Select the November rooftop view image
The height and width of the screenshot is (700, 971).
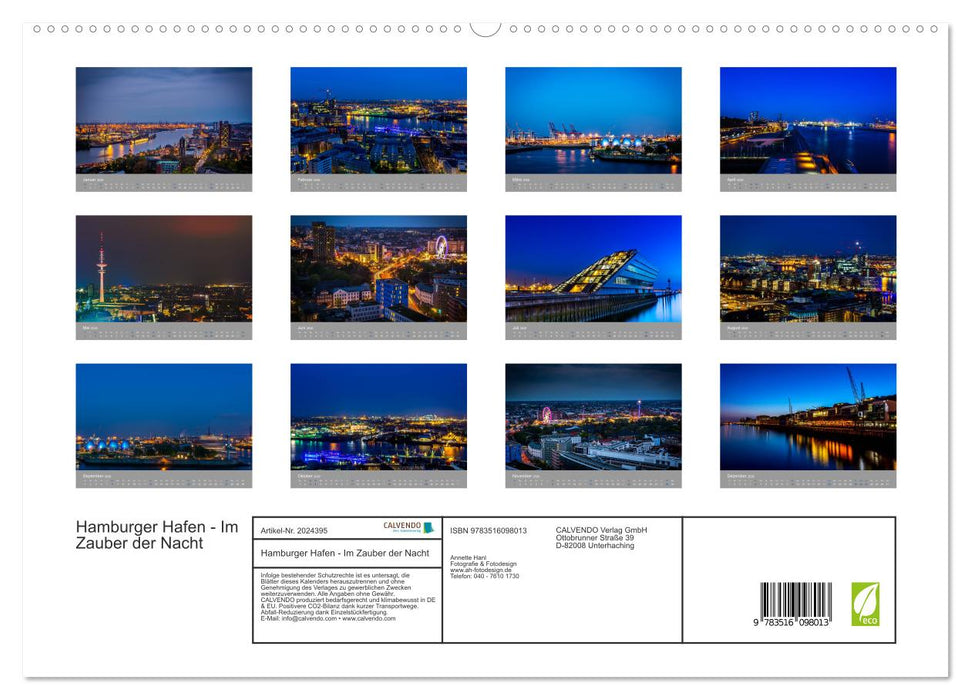(x=593, y=420)
